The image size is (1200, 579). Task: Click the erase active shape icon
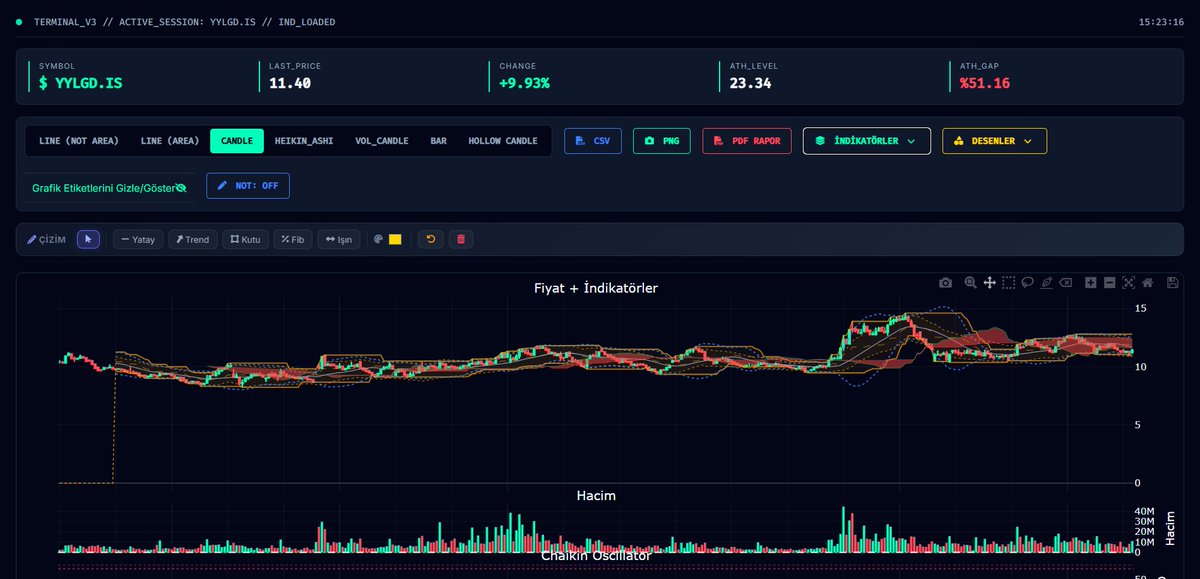click(x=1066, y=283)
